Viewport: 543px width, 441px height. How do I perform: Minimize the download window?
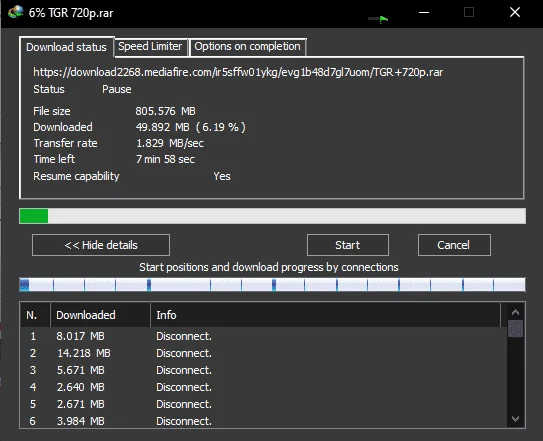point(424,12)
